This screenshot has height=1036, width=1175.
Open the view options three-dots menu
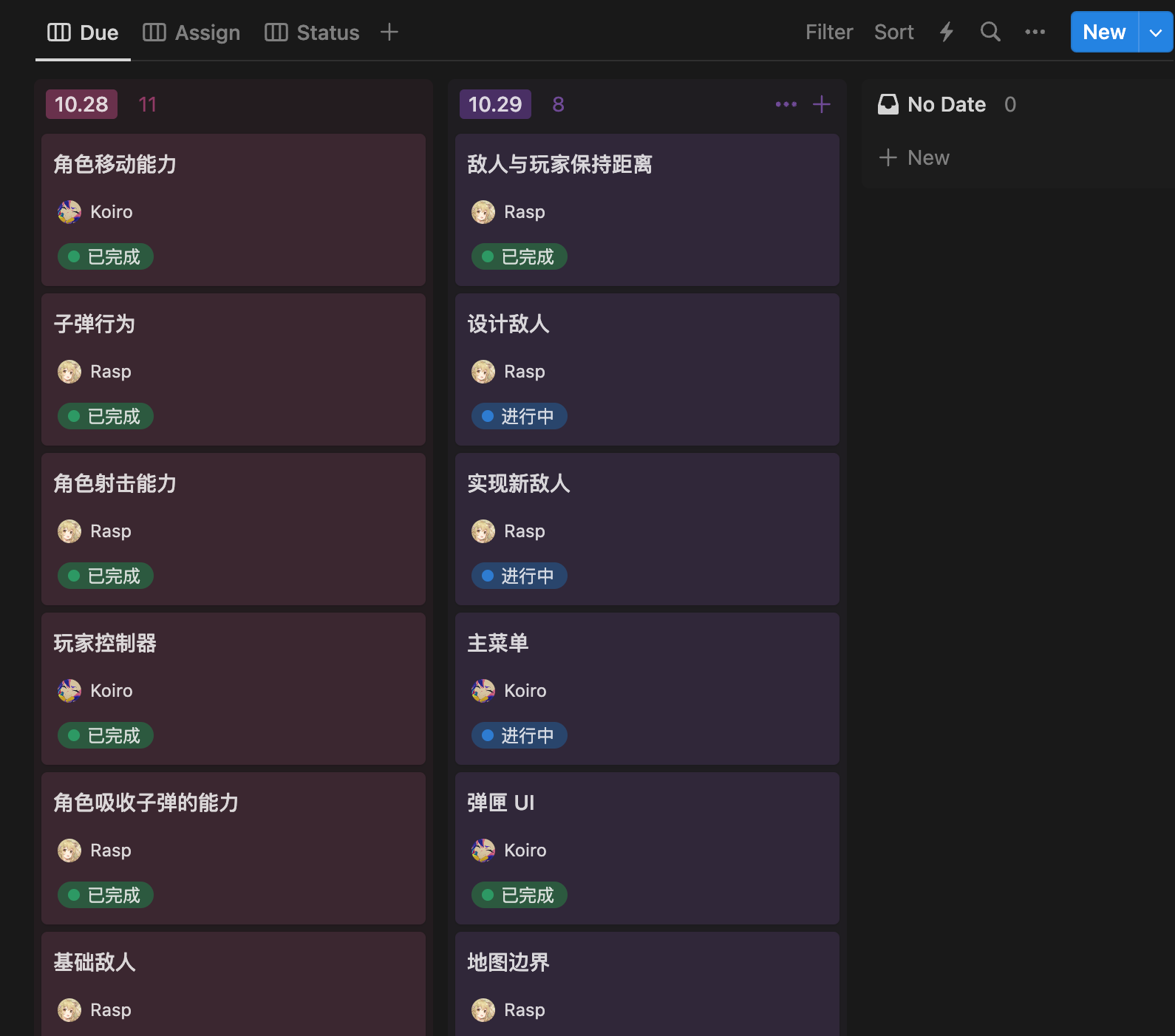click(1035, 32)
